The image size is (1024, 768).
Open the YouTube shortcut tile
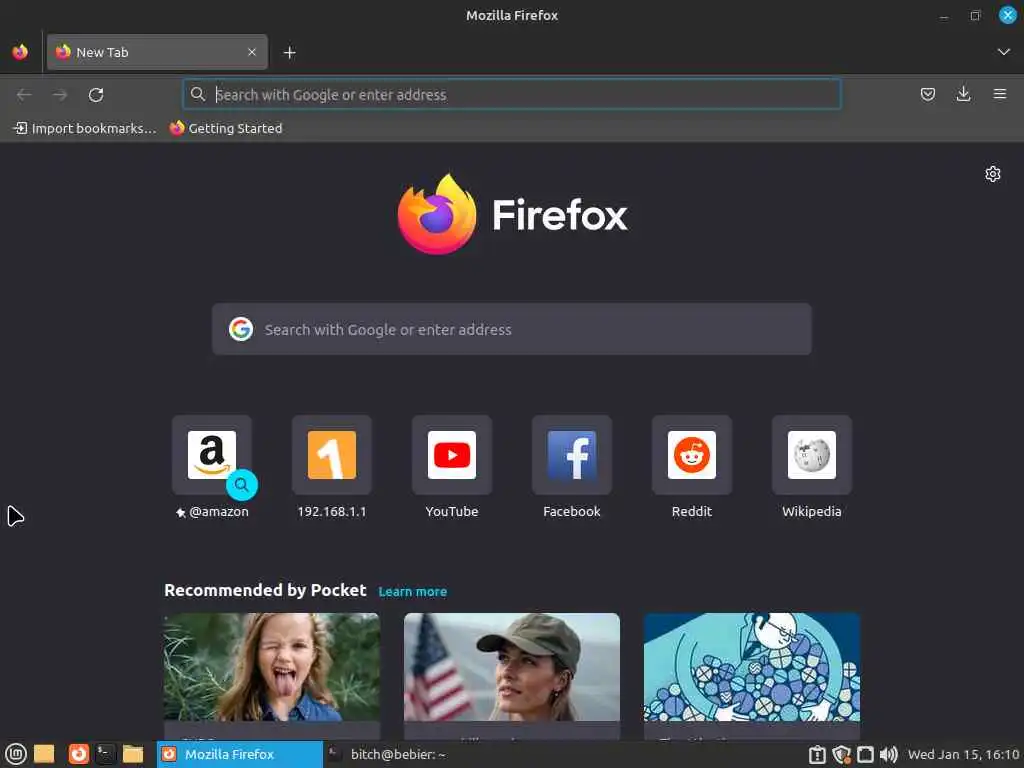pos(452,455)
